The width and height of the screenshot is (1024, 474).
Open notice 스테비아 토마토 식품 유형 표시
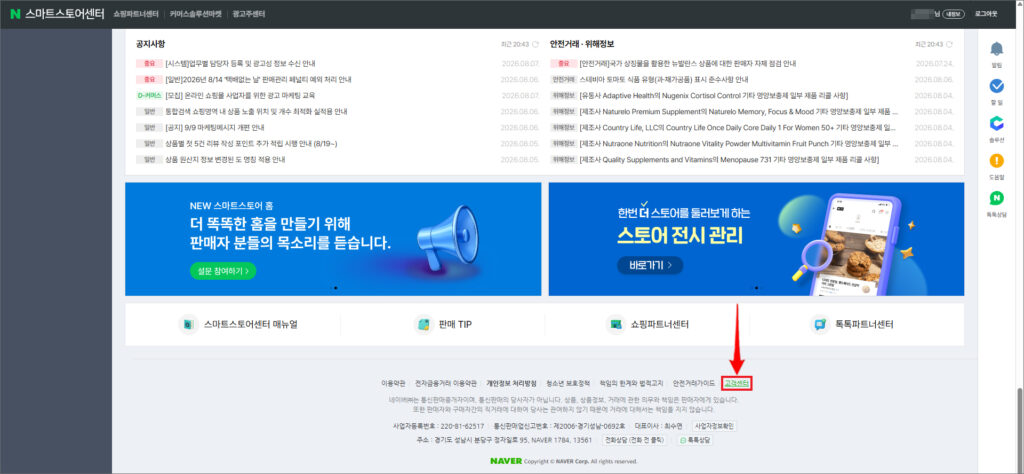tap(664, 80)
